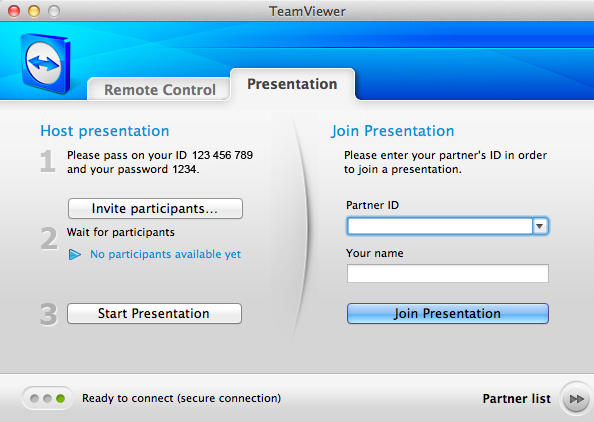Minimize the window with yellow button
594x422 pixels.
click(x=34, y=11)
